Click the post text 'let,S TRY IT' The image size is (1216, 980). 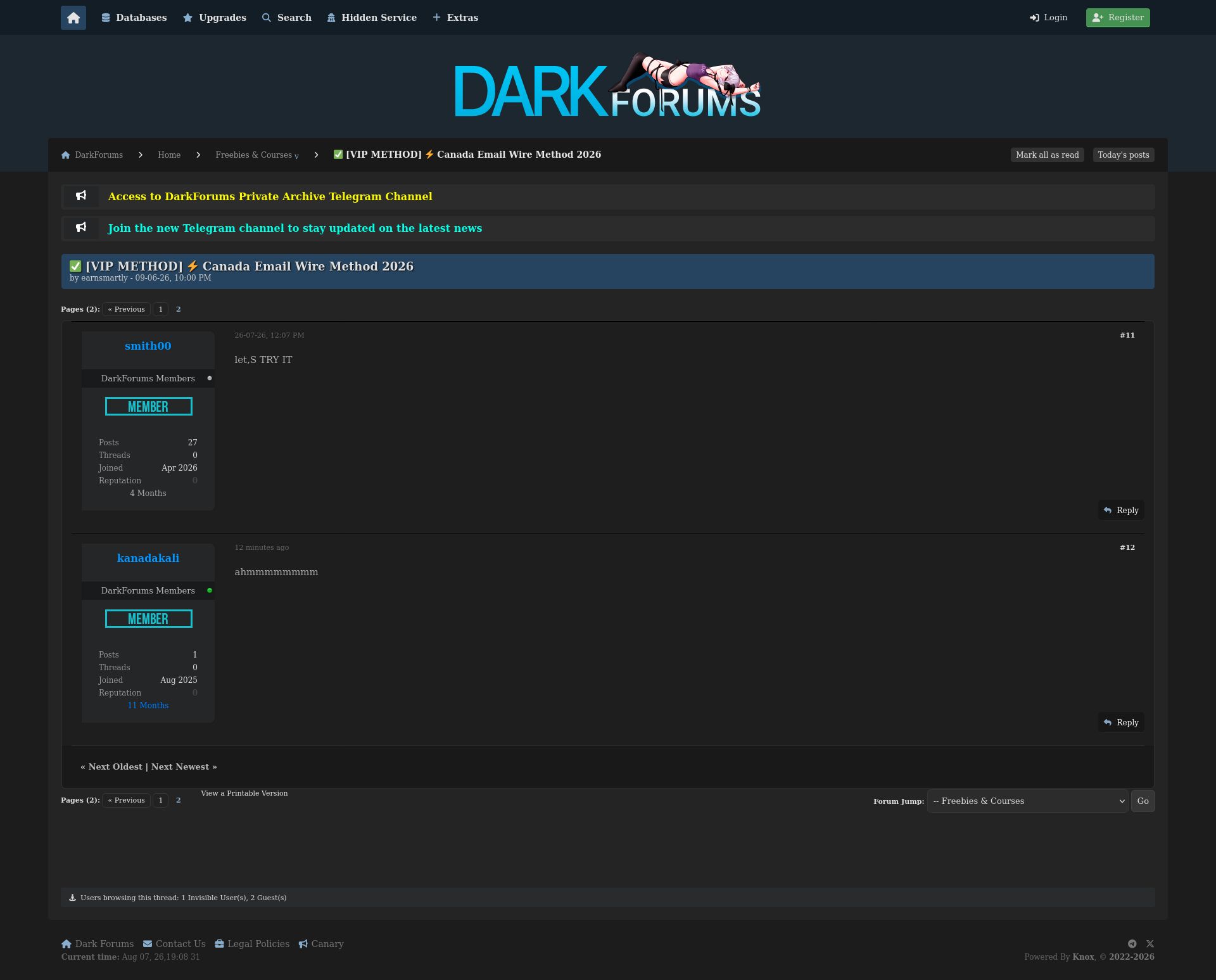click(x=263, y=360)
